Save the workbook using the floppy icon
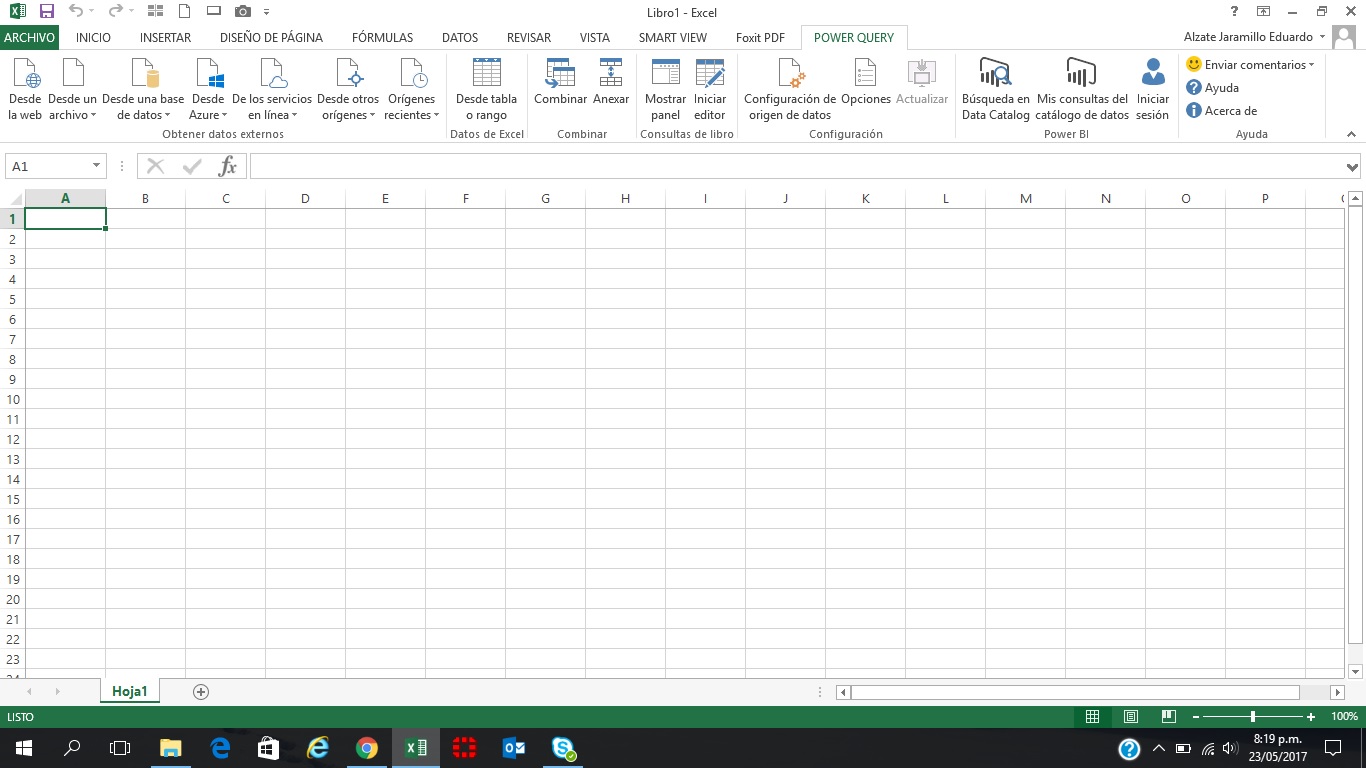1366x768 pixels. tap(47, 12)
